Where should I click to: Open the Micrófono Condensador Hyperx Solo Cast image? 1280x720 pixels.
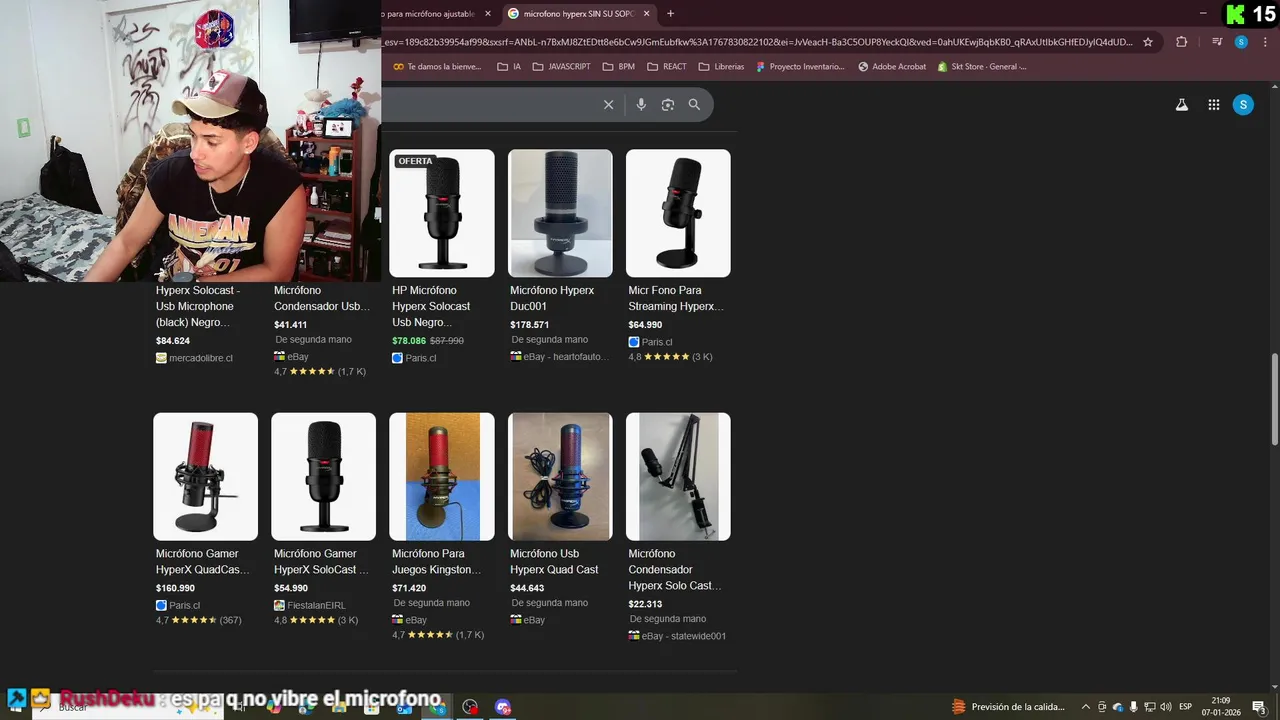(678, 477)
